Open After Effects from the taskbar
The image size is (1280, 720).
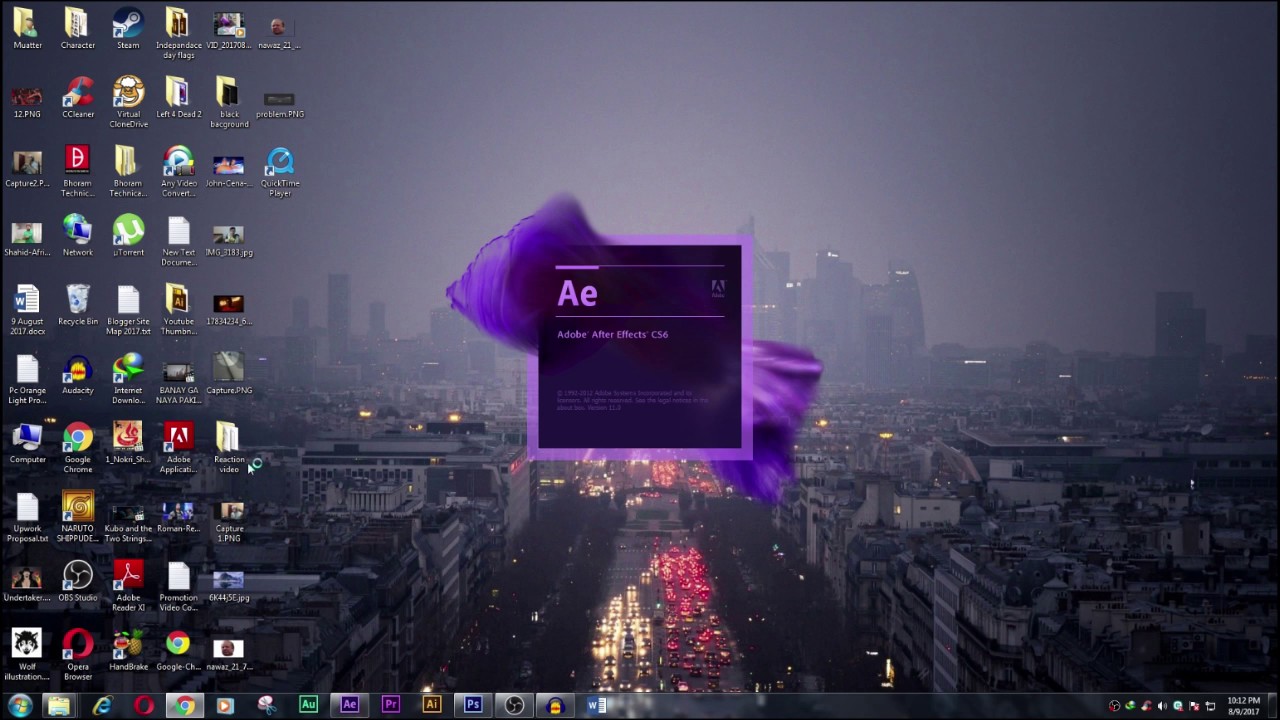(x=349, y=705)
